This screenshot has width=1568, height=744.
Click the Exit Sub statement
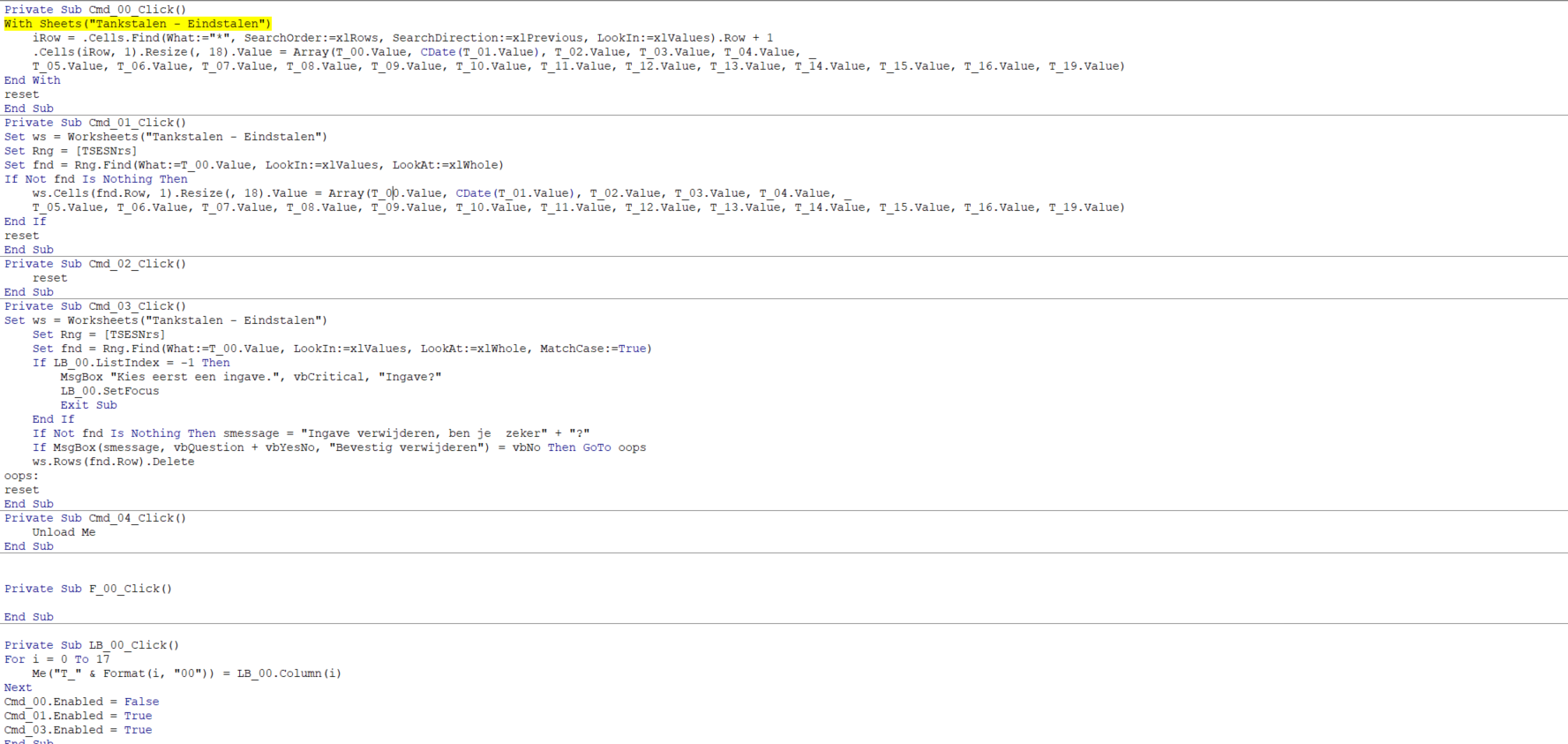[x=89, y=405]
